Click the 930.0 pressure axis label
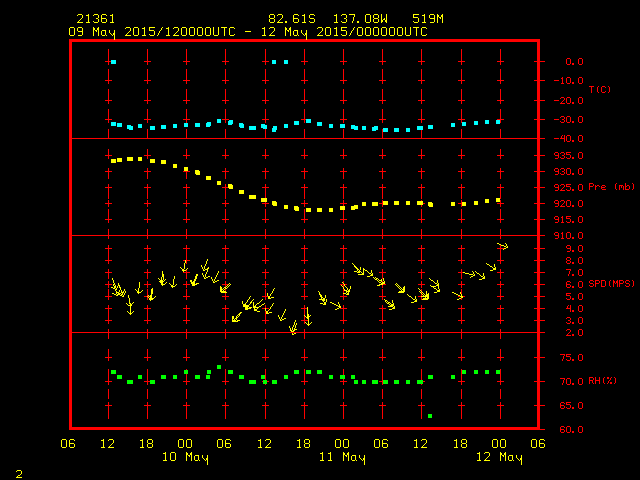Screen dimensions: 640x480 569,171
